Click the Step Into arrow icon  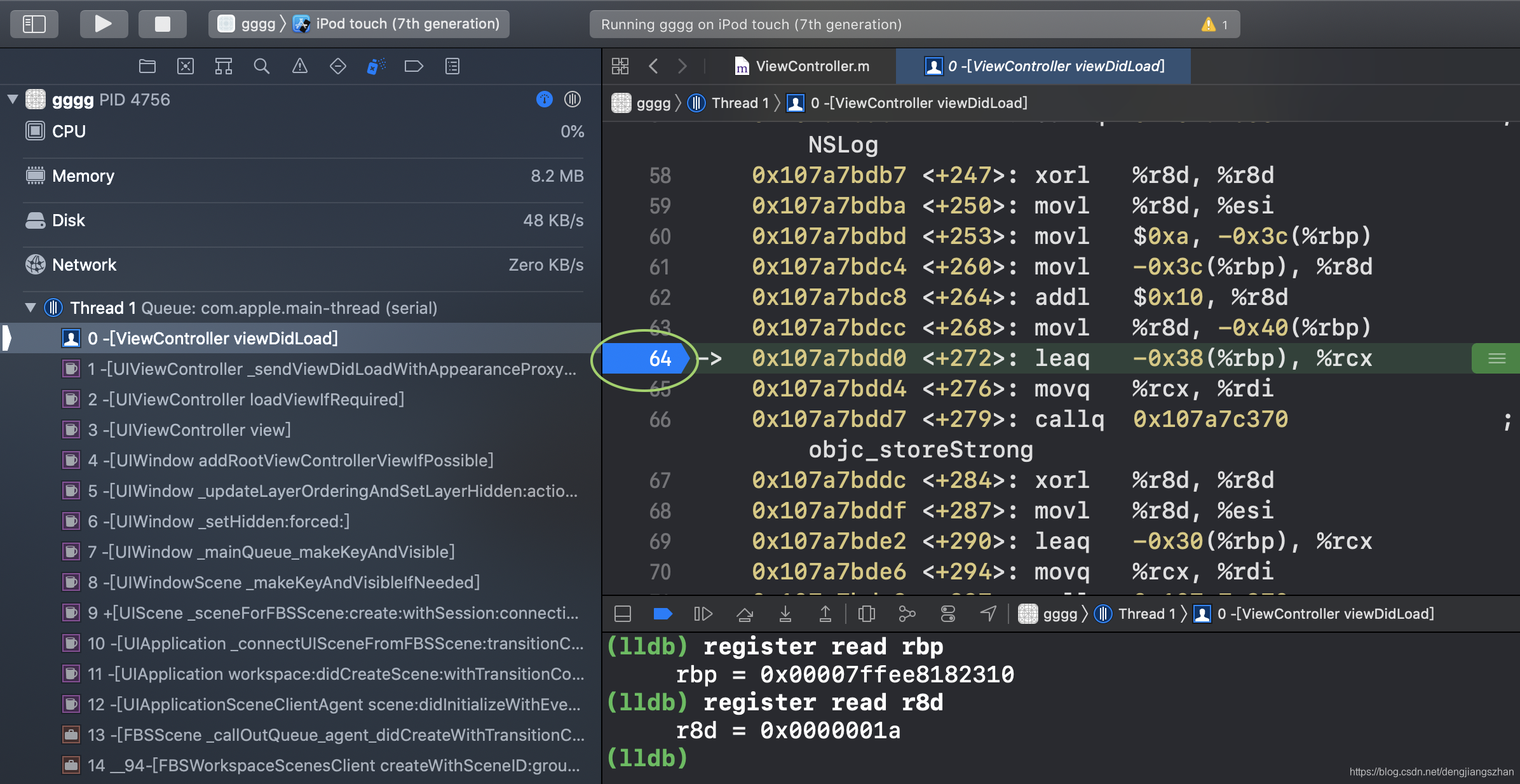[x=785, y=614]
